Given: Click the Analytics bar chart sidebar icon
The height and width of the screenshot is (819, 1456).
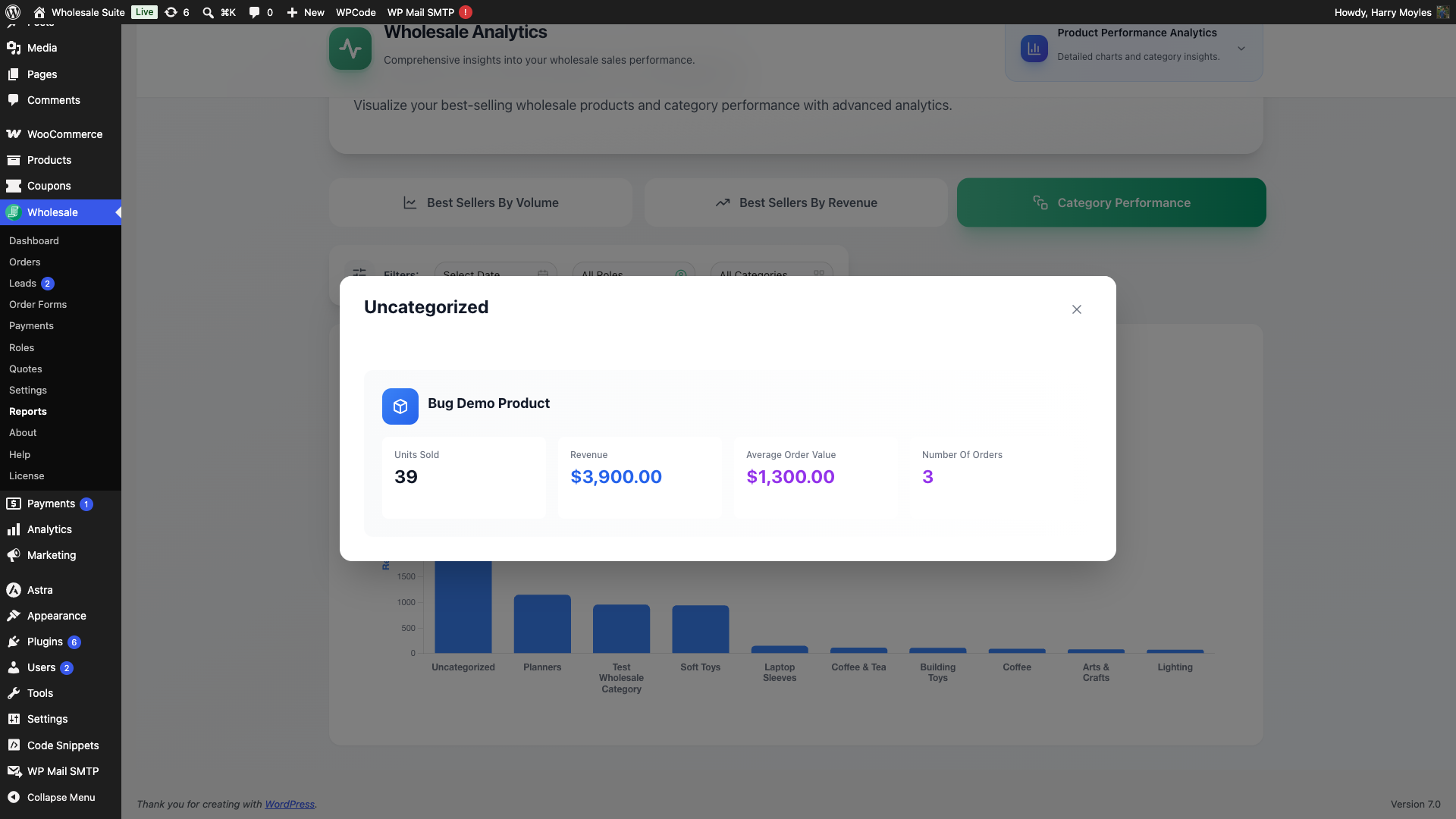Looking at the screenshot, I should 14,529.
